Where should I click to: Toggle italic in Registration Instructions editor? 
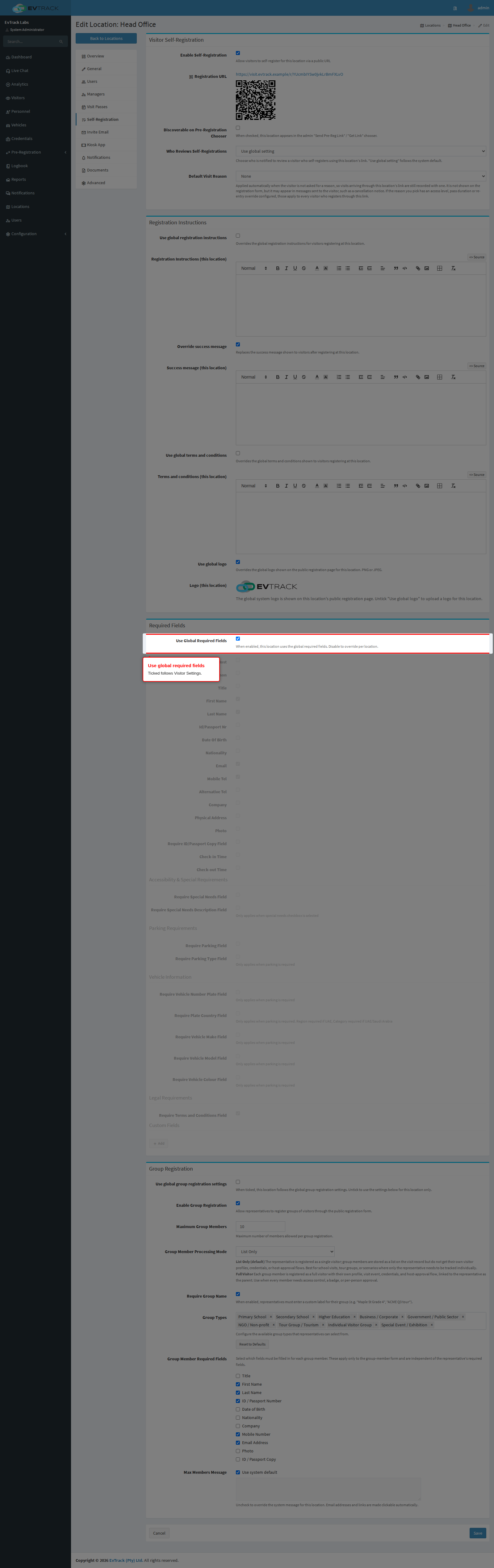286,269
